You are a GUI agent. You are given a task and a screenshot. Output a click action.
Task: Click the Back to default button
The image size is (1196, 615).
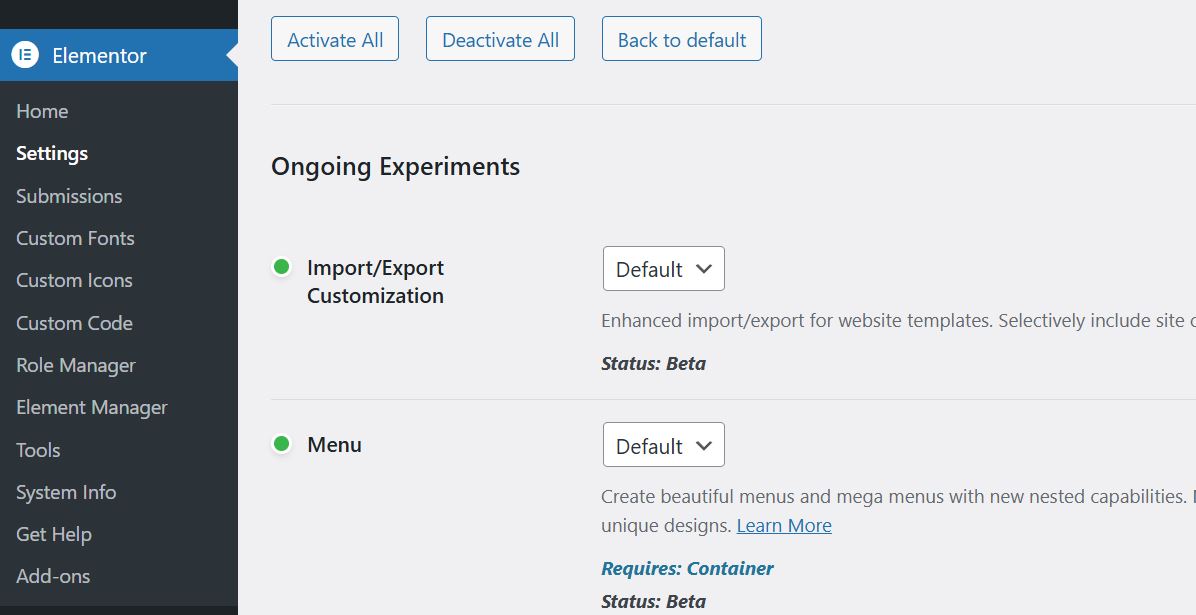(681, 40)
